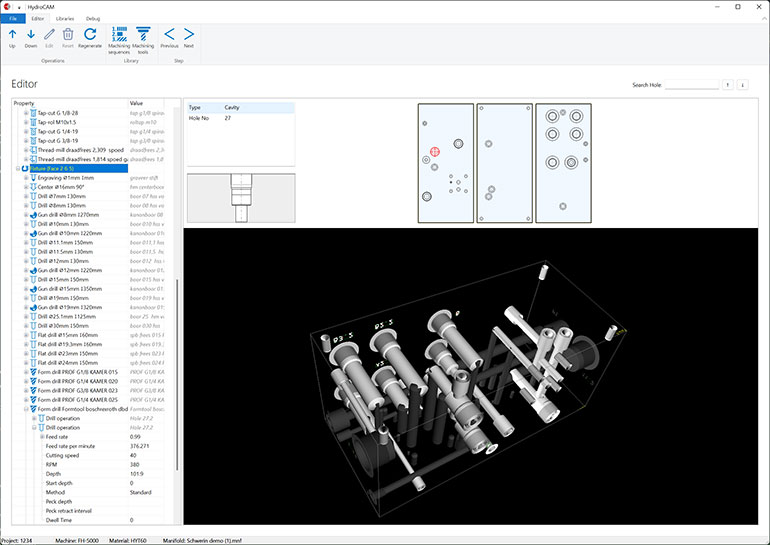Collapse the ribbon with the chevron
770x545 pixels.
tap(764, 19)
